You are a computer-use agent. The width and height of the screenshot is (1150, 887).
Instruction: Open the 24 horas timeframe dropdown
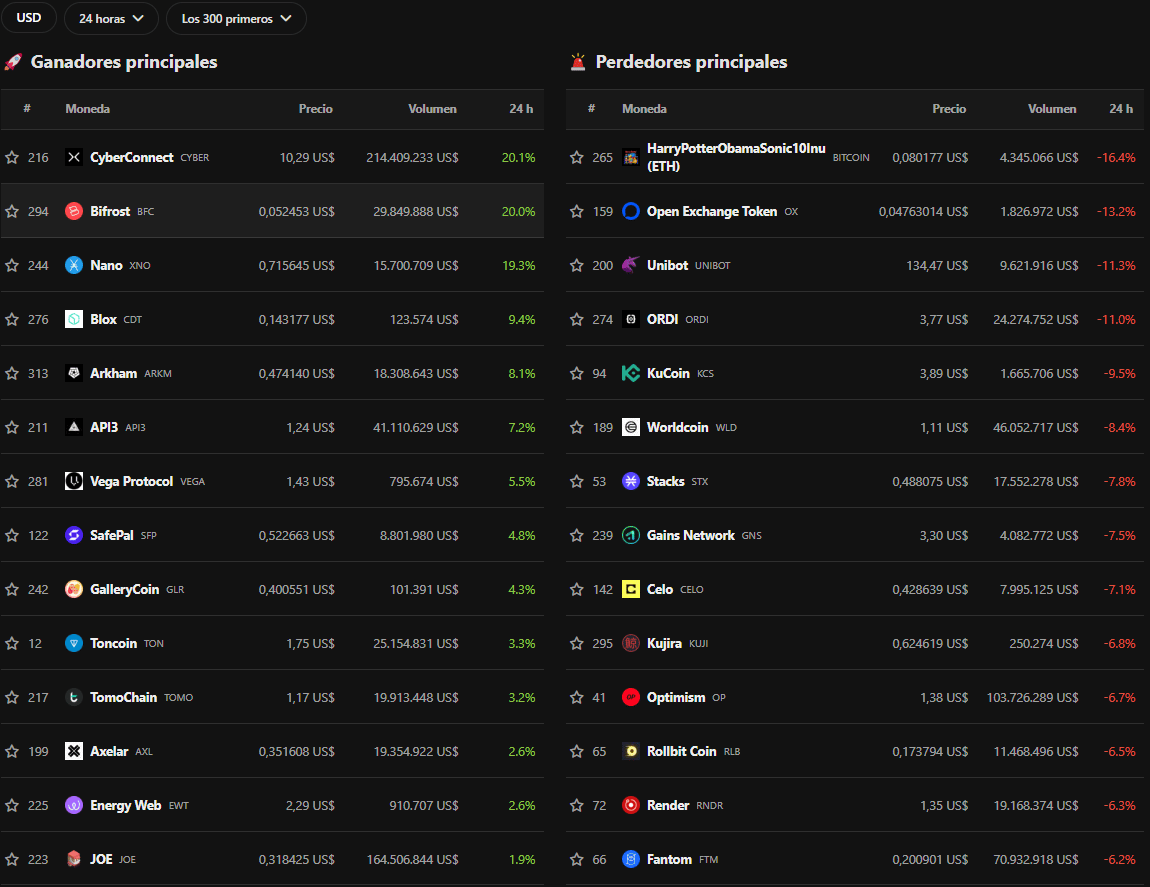click(x=111, y=18)
